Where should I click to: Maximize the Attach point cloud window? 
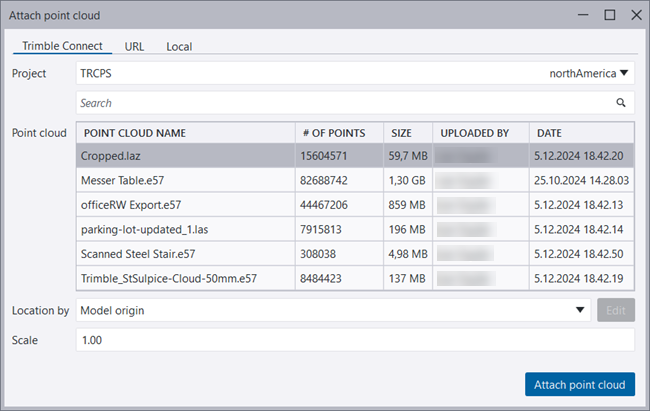pos(609,16)
